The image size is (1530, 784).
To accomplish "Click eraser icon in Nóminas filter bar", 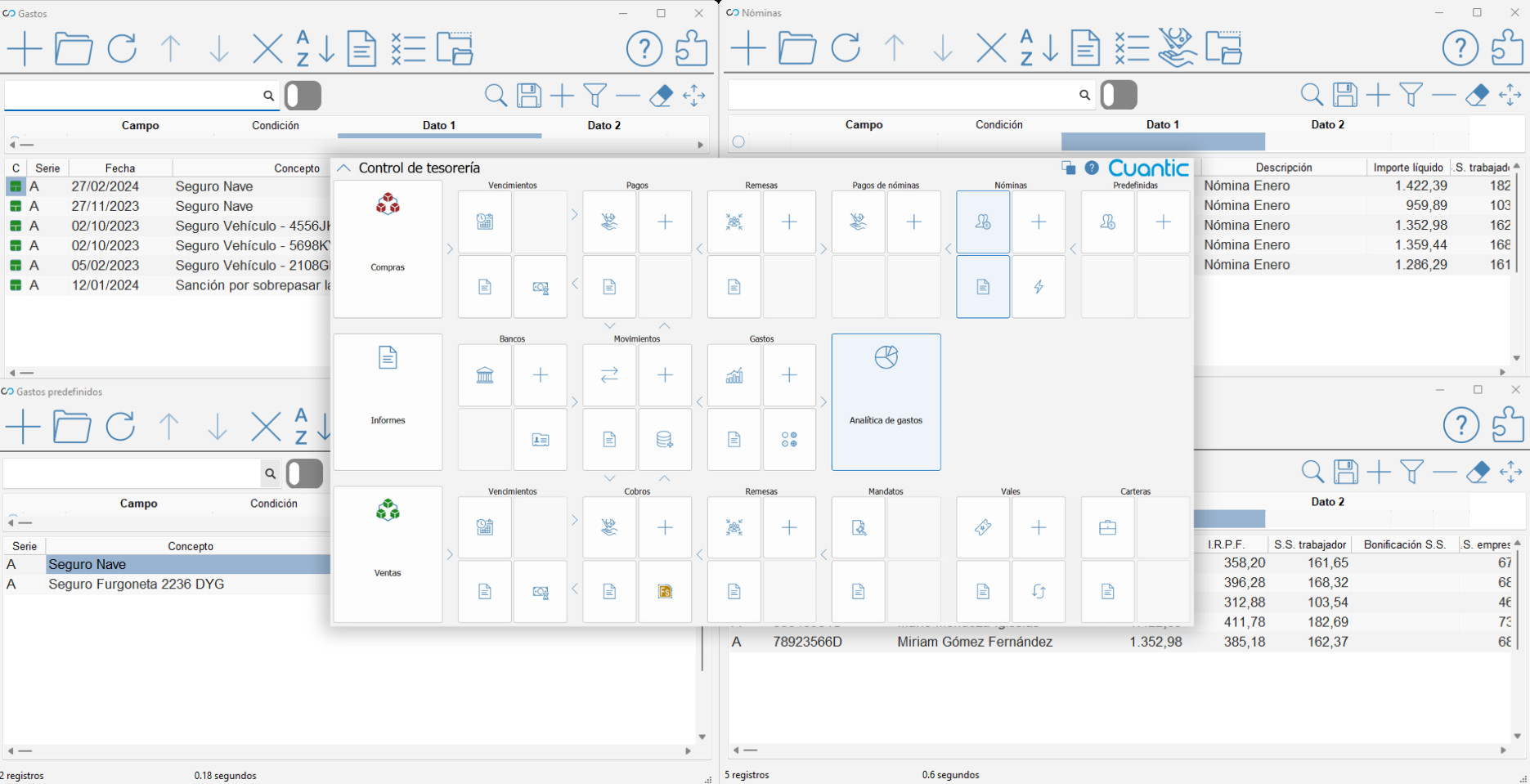I will pos(1477,95).
